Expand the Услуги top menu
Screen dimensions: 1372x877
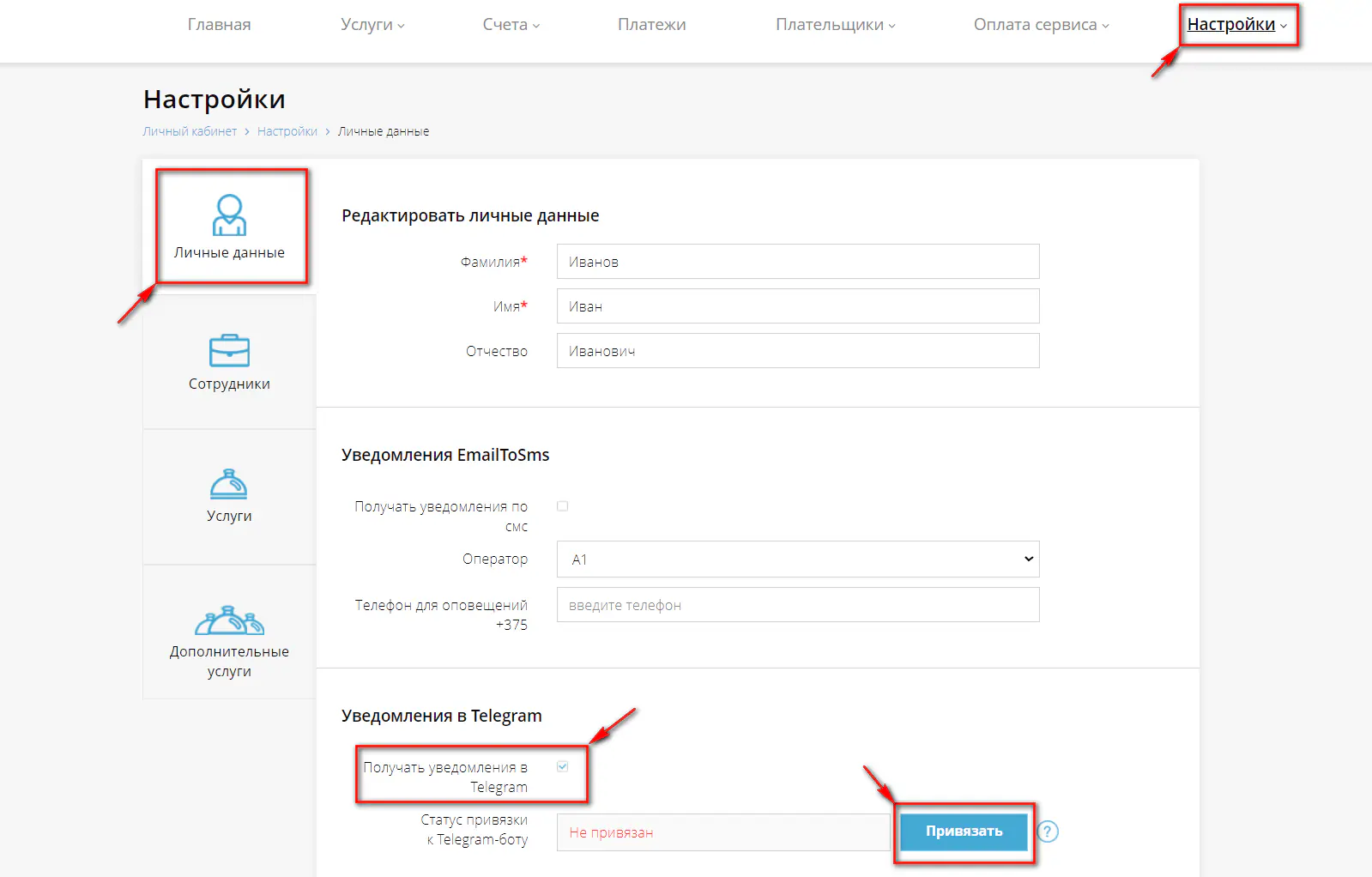pos(372,25)
